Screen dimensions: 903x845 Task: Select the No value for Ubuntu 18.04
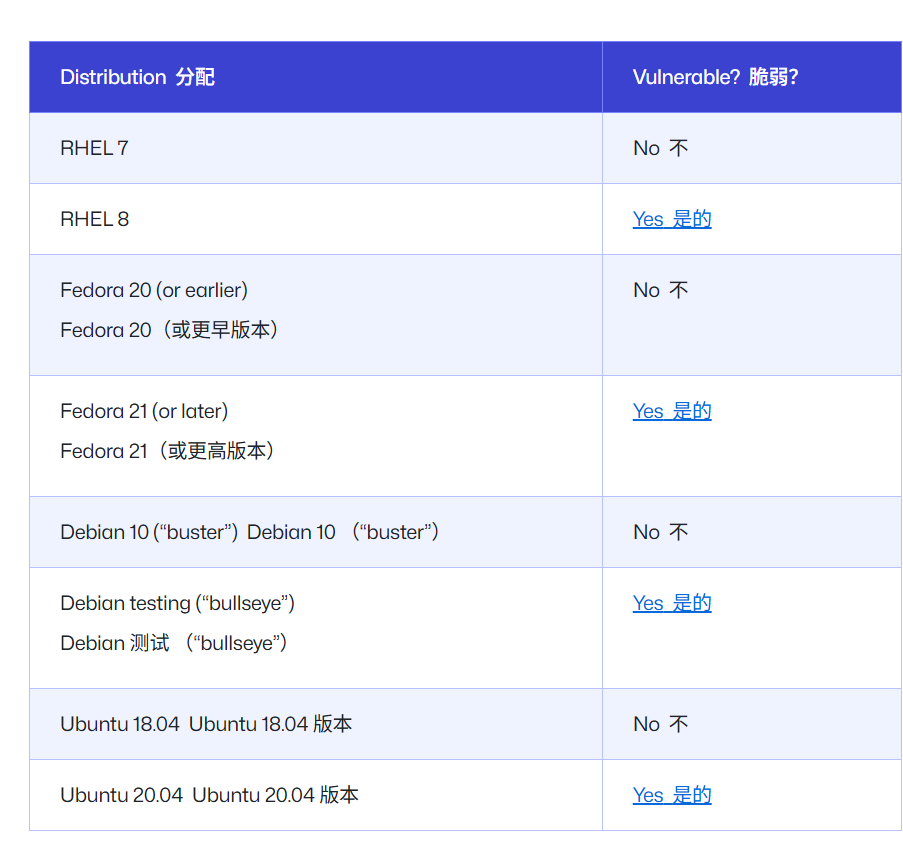661,724
